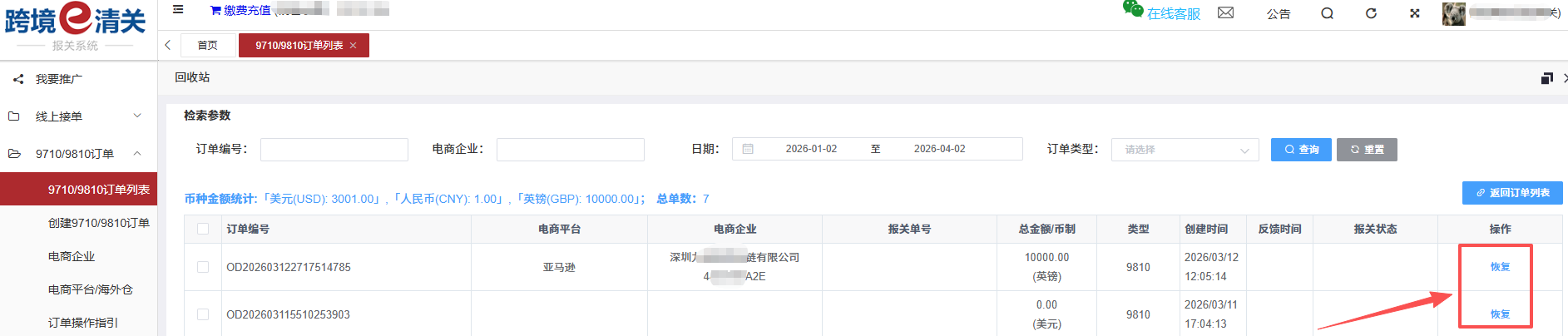Close the 9710/9810订单列表 tab
The width and height of the screenshot is (1568, 336).
[354, 46]
